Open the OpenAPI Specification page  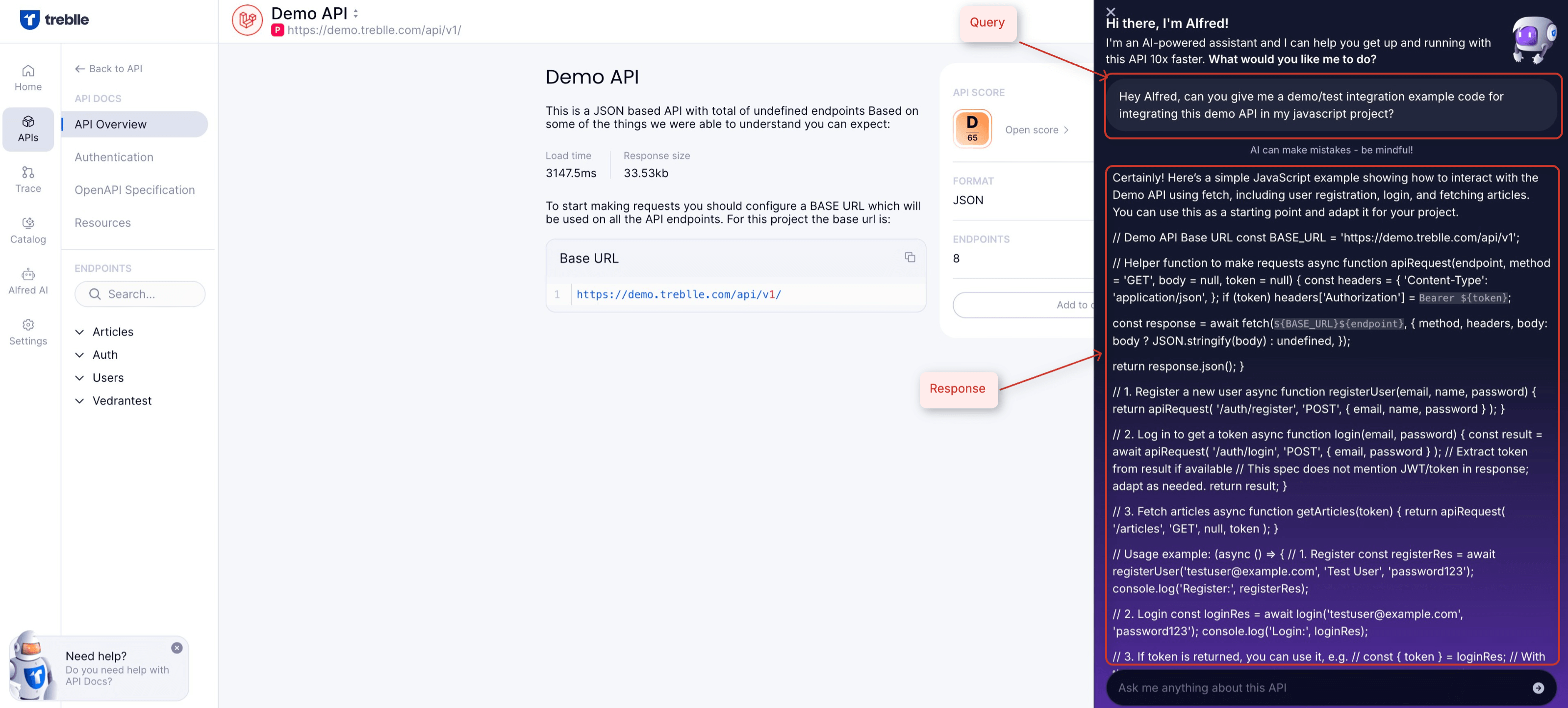point(134,190)
